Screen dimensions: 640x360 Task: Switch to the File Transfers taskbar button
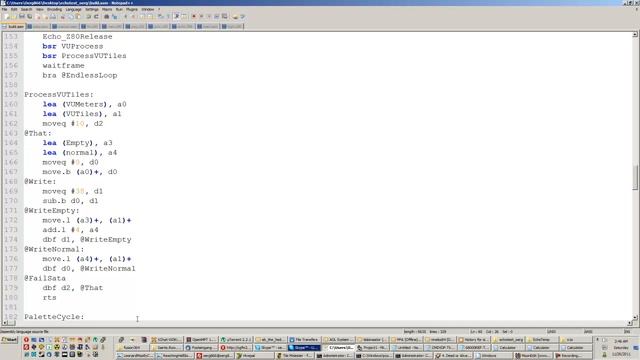(x=304, y=340)
